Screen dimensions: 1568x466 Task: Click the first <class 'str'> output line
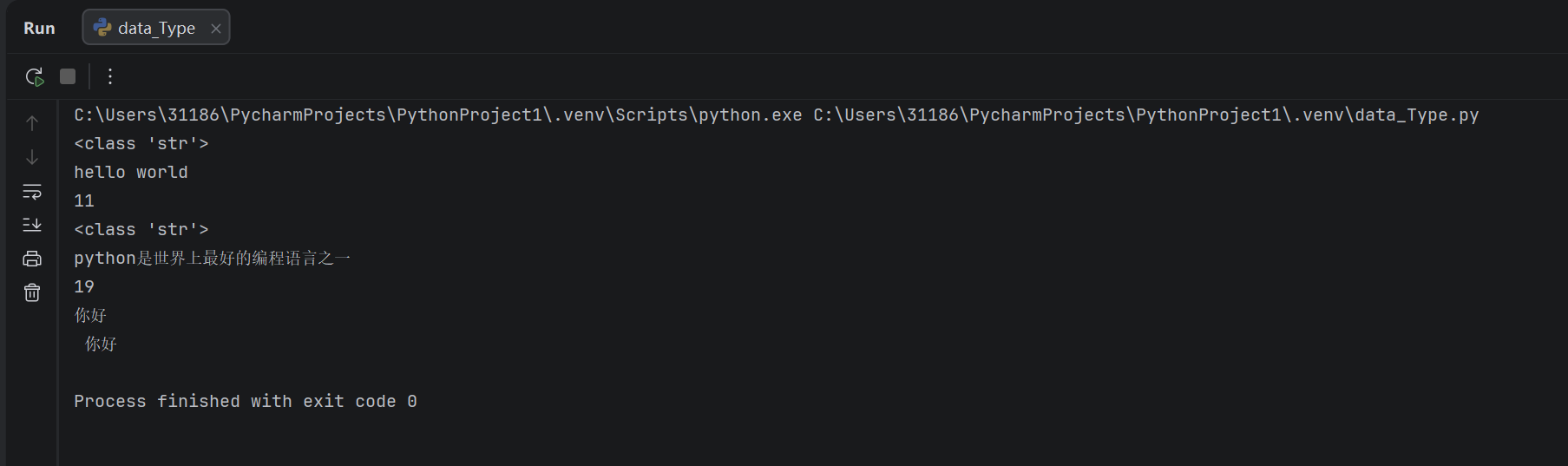(x=141, y=143)
